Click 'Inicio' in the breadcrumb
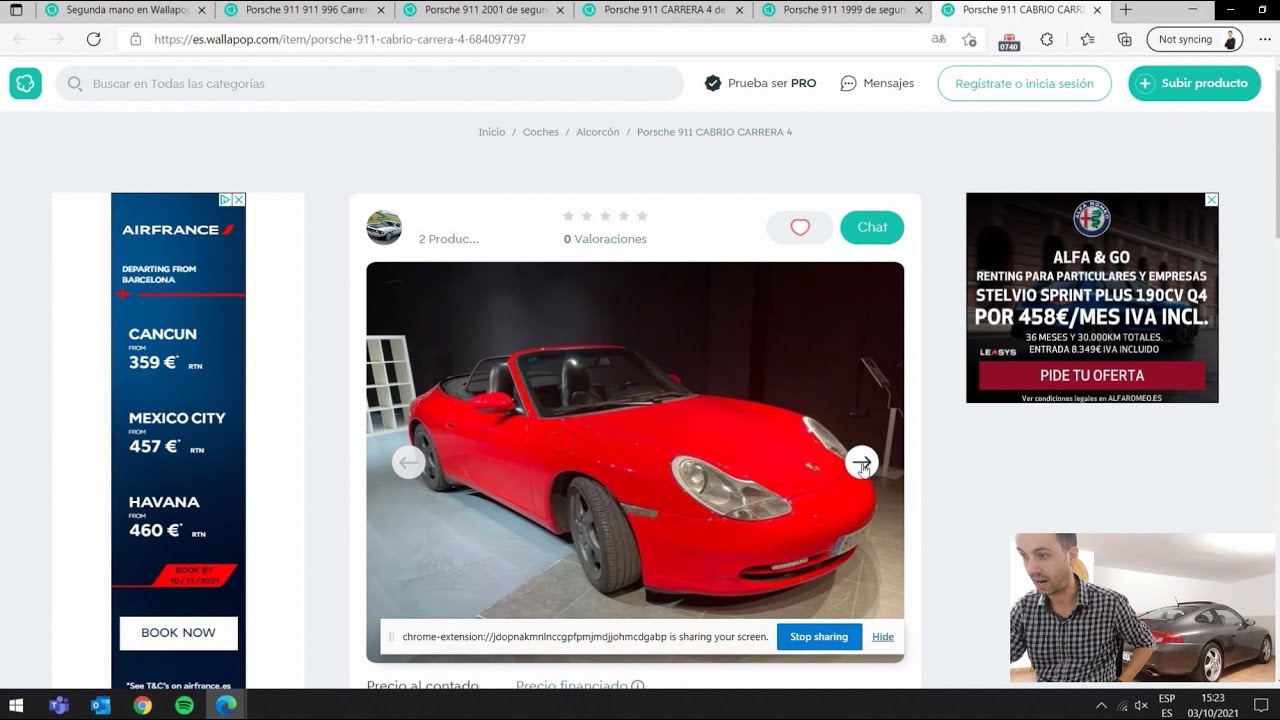This screenshot has width=1280, height=720. [x=492, y=132]
